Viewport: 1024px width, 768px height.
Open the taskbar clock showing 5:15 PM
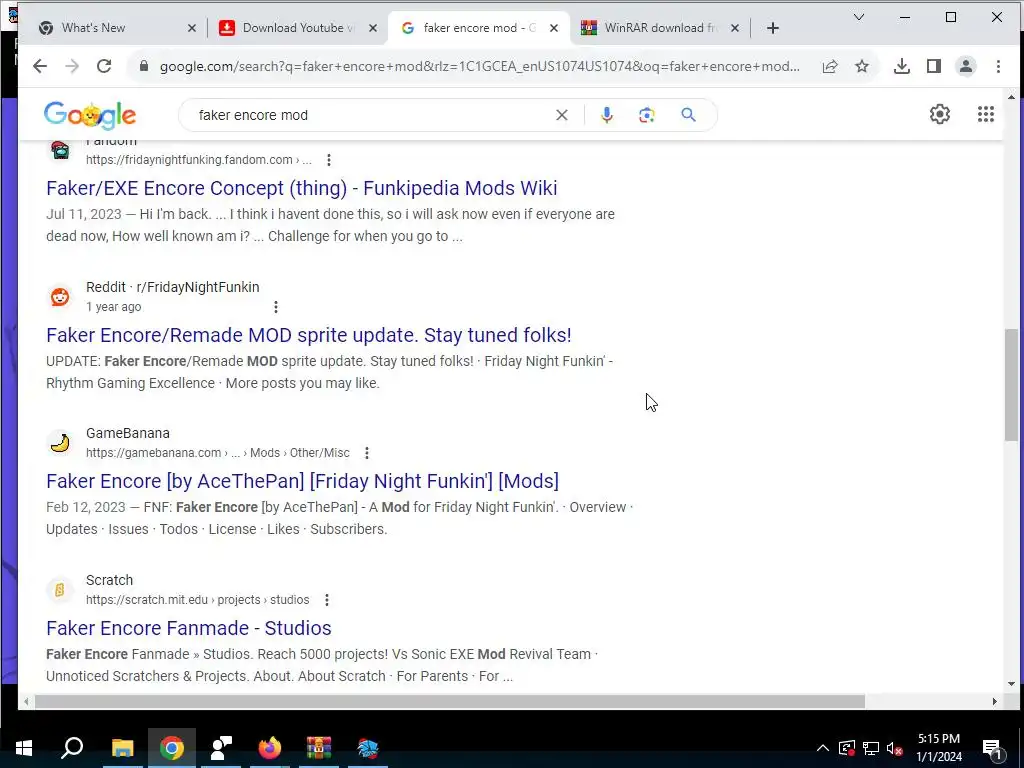(939, 748)
